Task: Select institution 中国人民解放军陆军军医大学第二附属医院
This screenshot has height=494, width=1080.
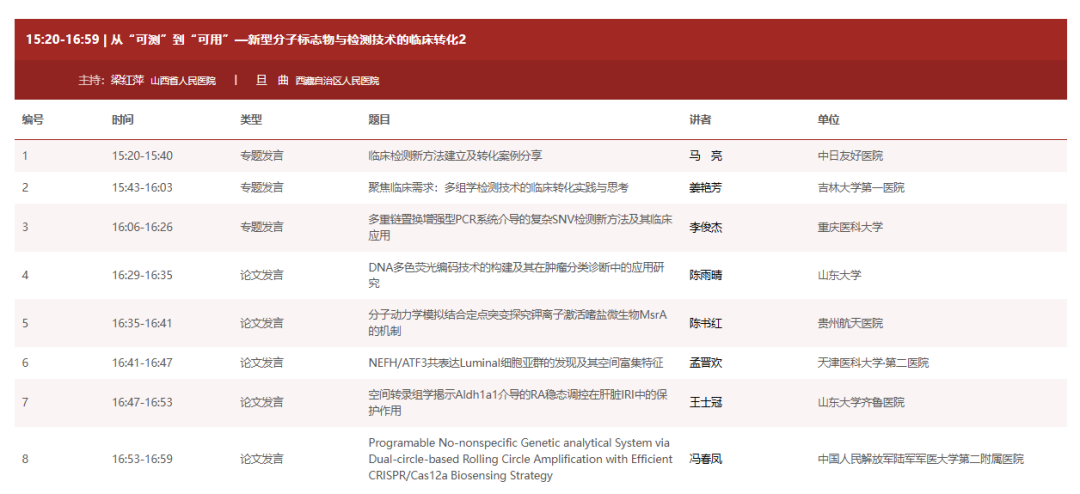Action: [921, 459]
